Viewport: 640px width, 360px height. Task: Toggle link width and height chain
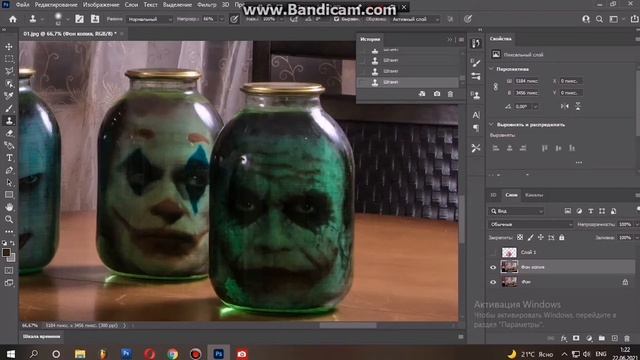(496, 87)
